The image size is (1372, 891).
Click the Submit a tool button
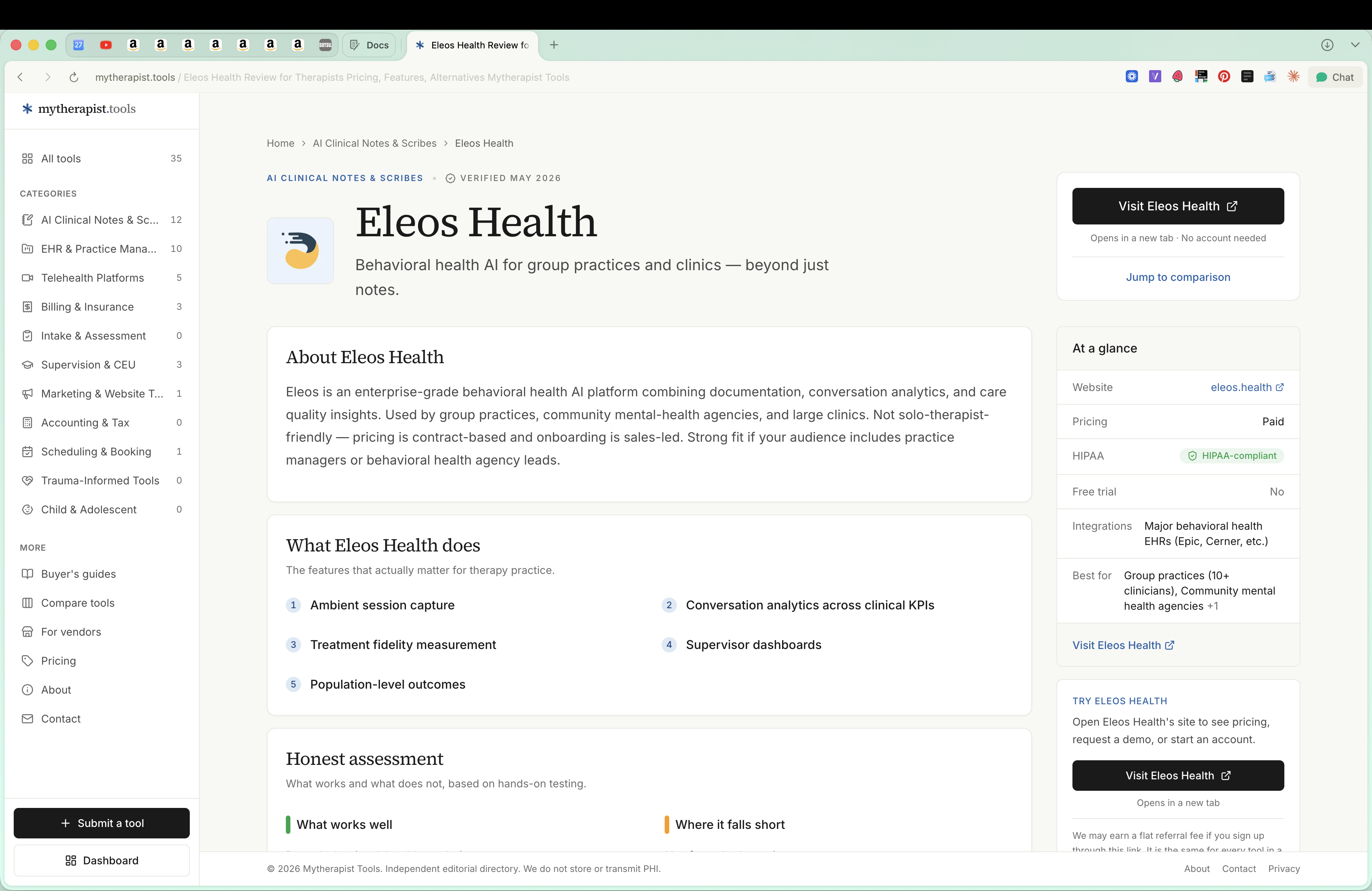[x=102, y=823]
